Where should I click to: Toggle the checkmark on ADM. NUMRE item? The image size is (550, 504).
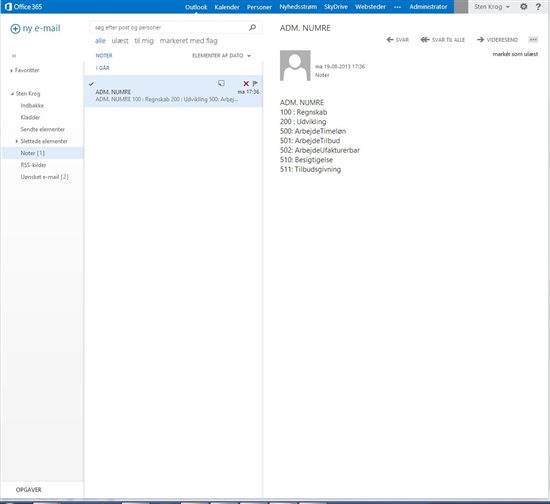(91, 84)
